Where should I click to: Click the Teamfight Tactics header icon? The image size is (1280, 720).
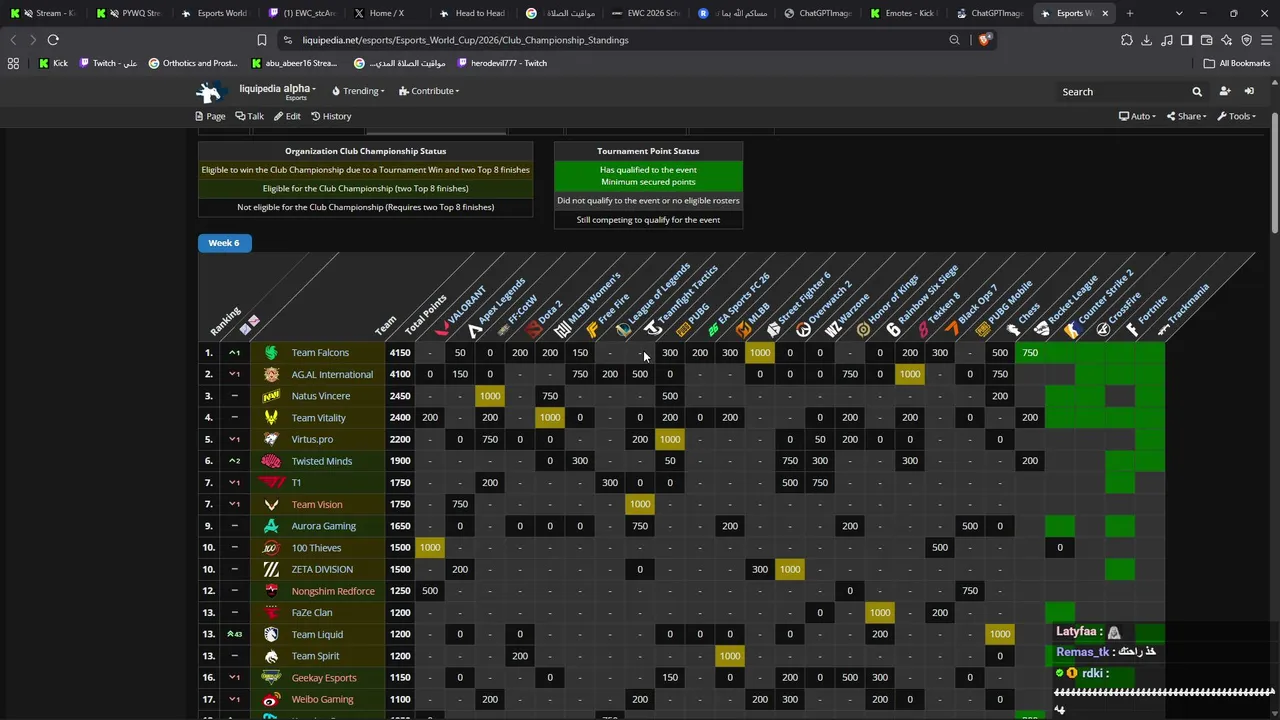coord(654,330)
